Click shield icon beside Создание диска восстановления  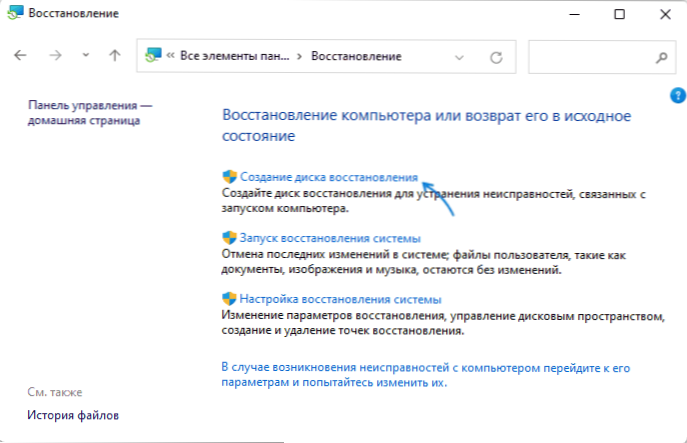click(x=230, y=177)
